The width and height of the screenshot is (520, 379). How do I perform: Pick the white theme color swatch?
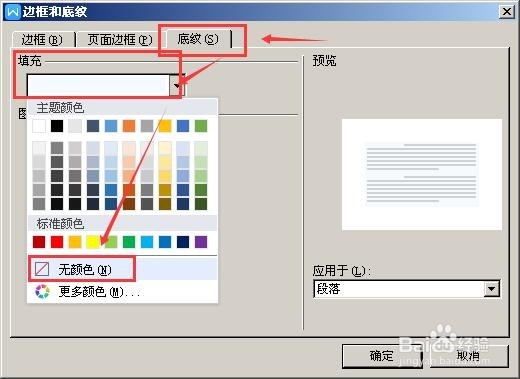39,126
